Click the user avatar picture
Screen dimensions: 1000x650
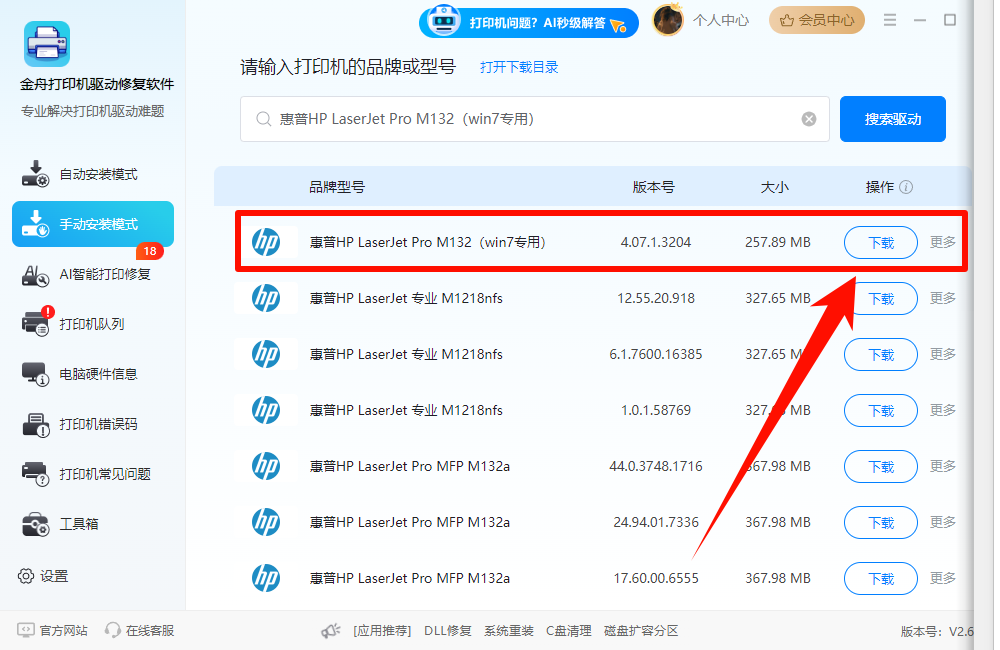(668, 20)
